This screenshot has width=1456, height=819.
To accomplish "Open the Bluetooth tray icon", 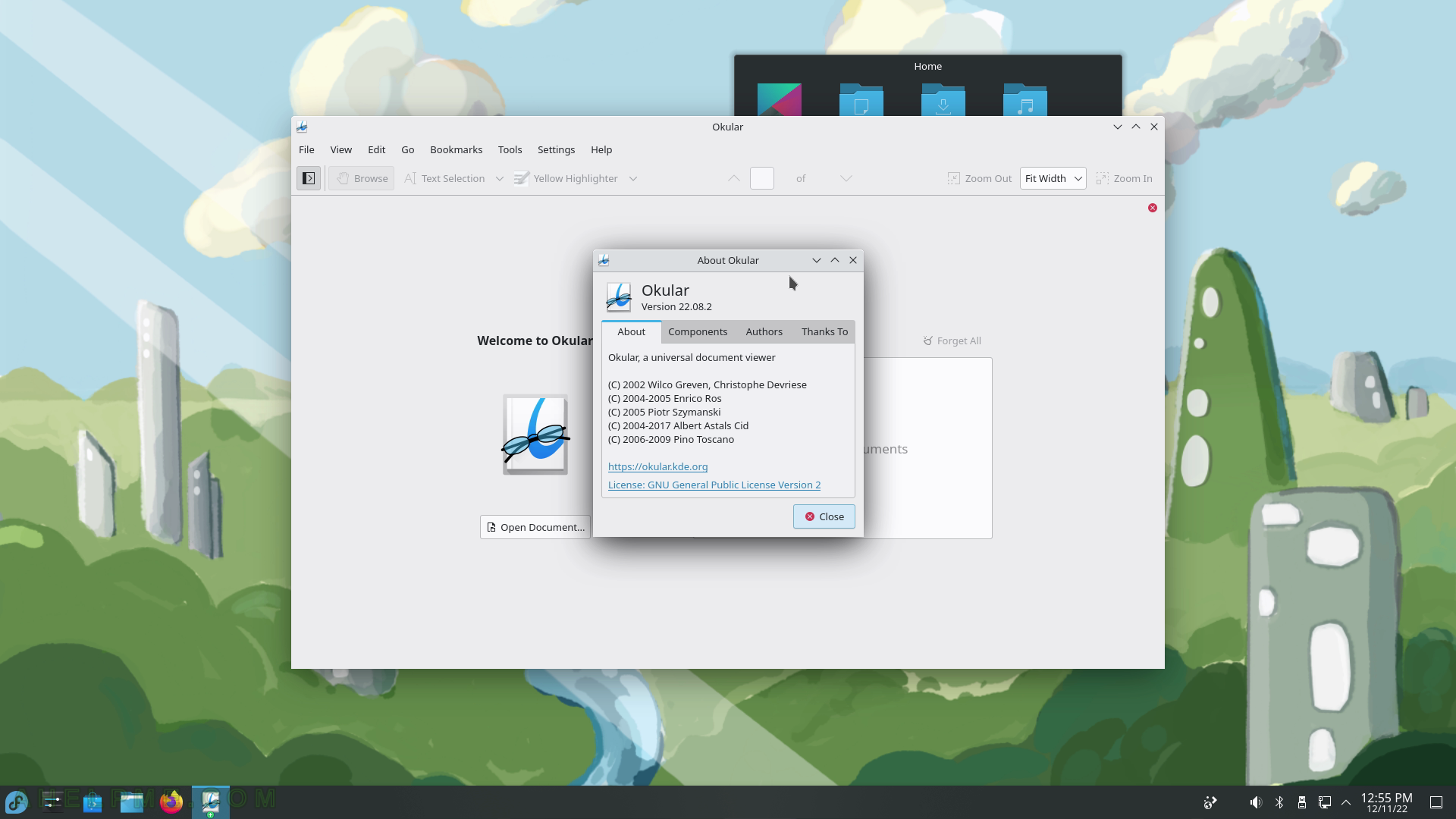I will (1279, 802).
